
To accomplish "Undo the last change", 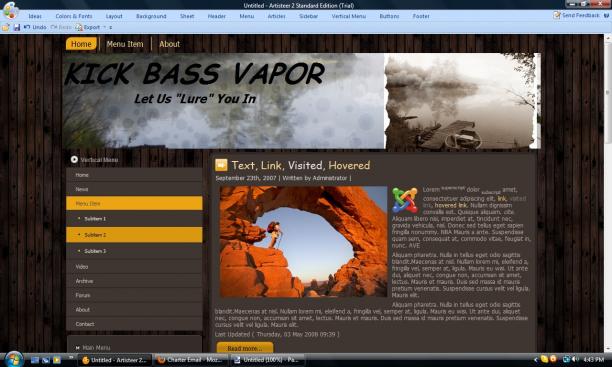I will point(36,27).
